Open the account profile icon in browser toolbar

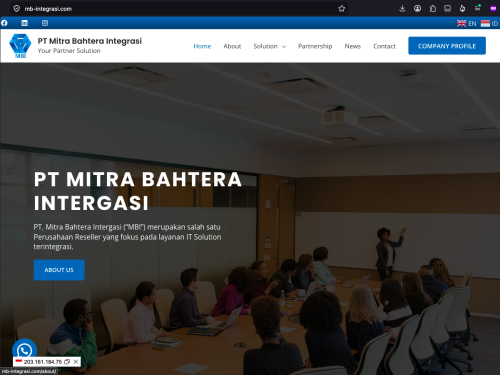coord(417,9)
